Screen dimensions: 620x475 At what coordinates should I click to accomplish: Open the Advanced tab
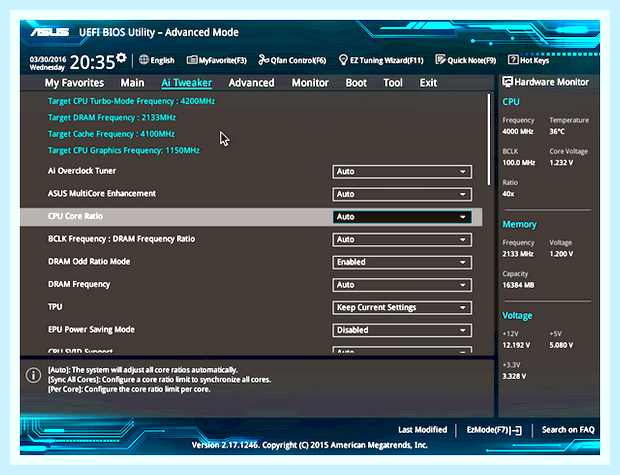tap(251, 83)
